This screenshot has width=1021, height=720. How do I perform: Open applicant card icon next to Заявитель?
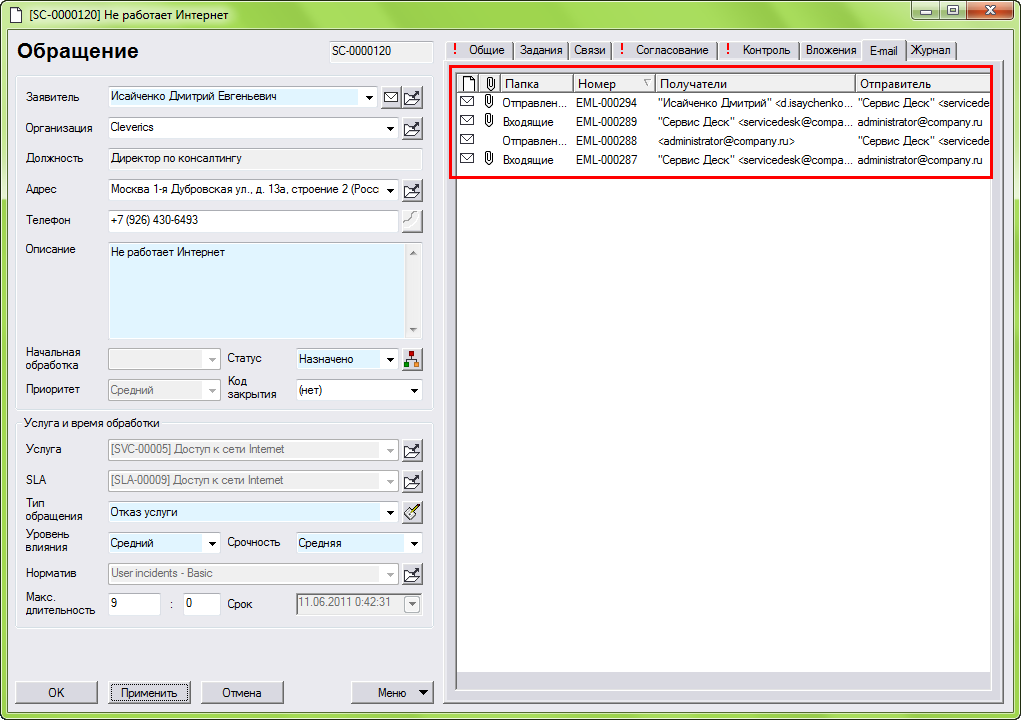412,98
